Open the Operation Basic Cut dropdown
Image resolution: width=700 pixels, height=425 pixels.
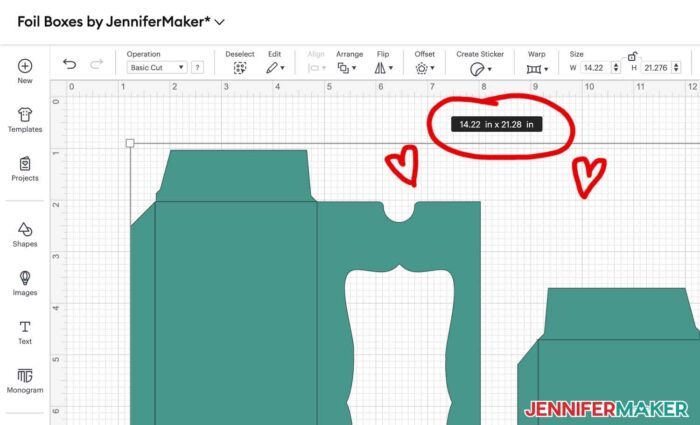[157, 67]
